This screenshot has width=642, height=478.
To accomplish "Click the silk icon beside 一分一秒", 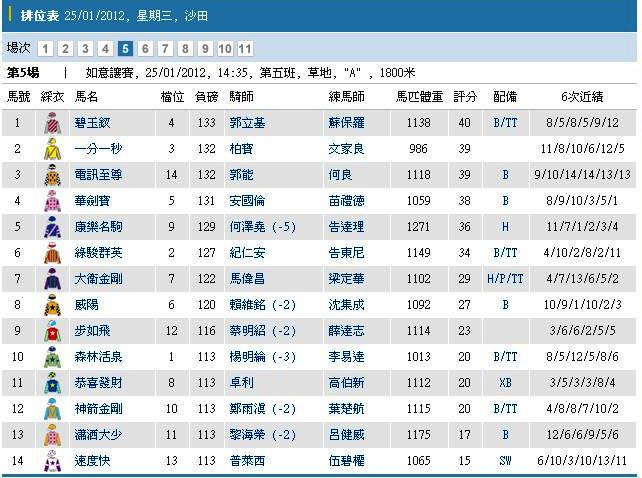I will tap(52, 149).
